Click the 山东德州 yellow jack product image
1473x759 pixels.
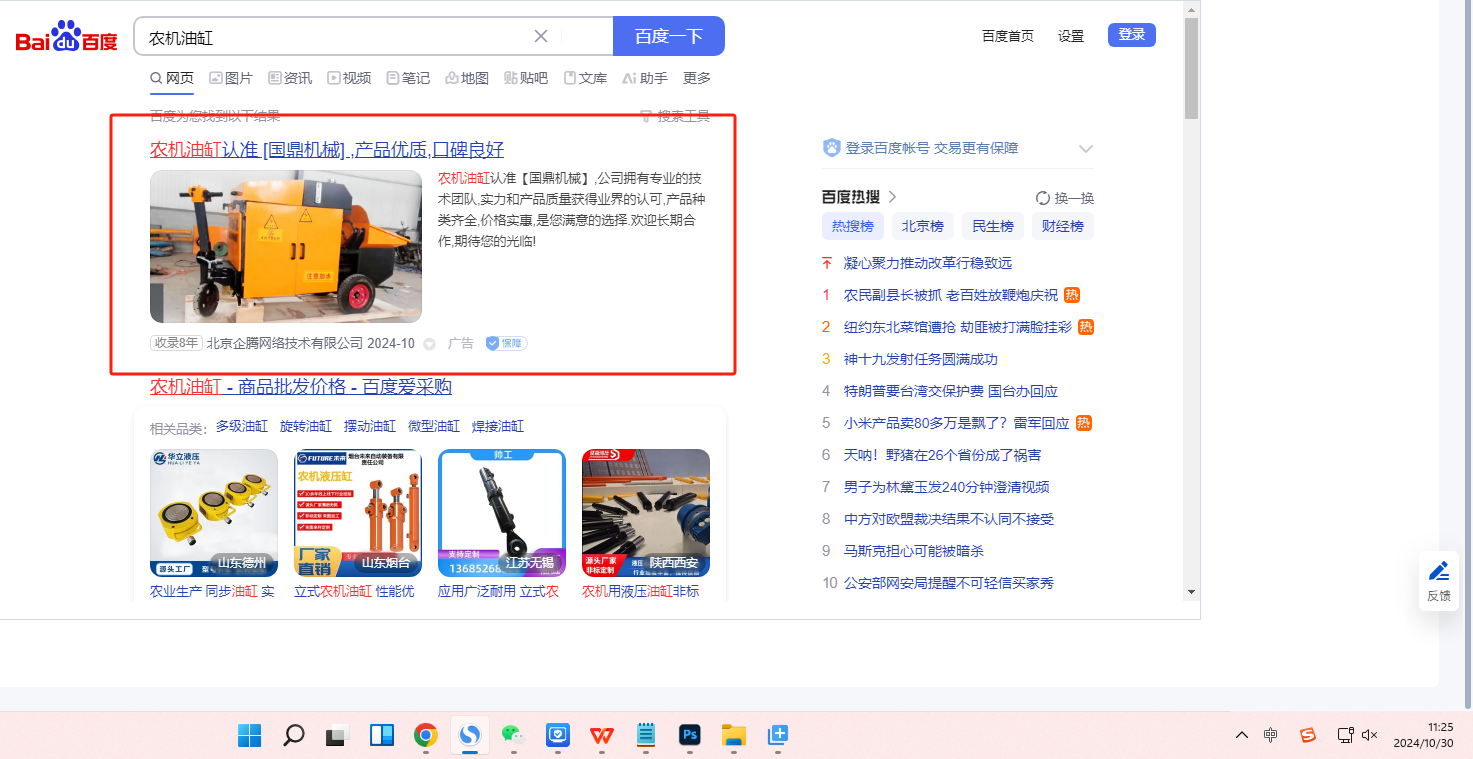coord(214,513)
